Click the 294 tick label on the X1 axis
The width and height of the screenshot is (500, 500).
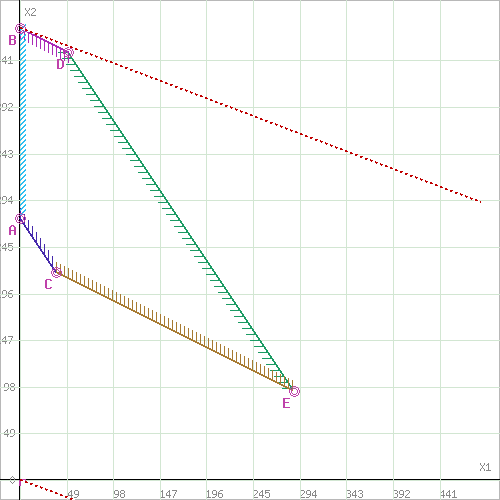coord(308,494)
